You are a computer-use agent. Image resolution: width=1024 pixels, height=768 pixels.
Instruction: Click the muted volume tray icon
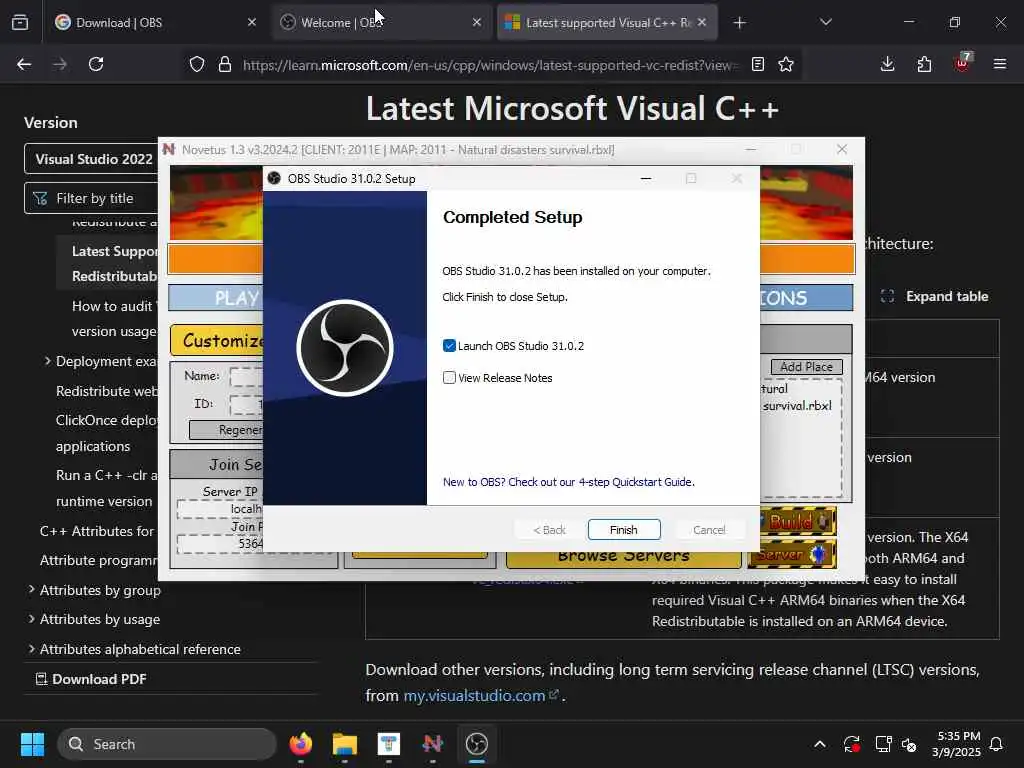coord(908,744)
